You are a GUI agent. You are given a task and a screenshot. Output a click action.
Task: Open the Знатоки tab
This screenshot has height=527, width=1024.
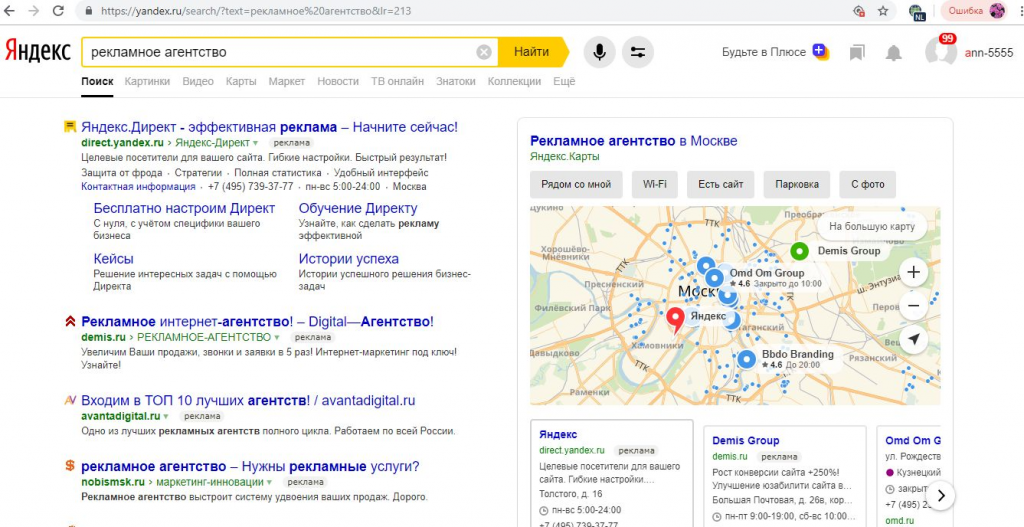click(x=456, y=82)
